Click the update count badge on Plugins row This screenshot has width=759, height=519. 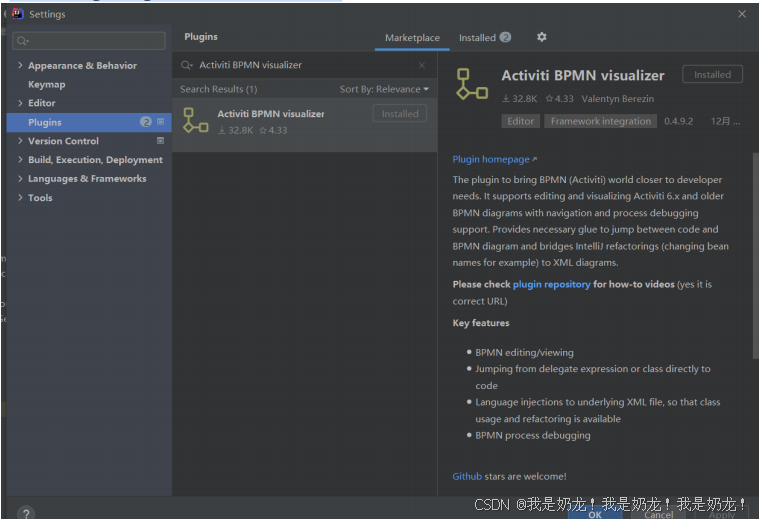click(146, 122)
